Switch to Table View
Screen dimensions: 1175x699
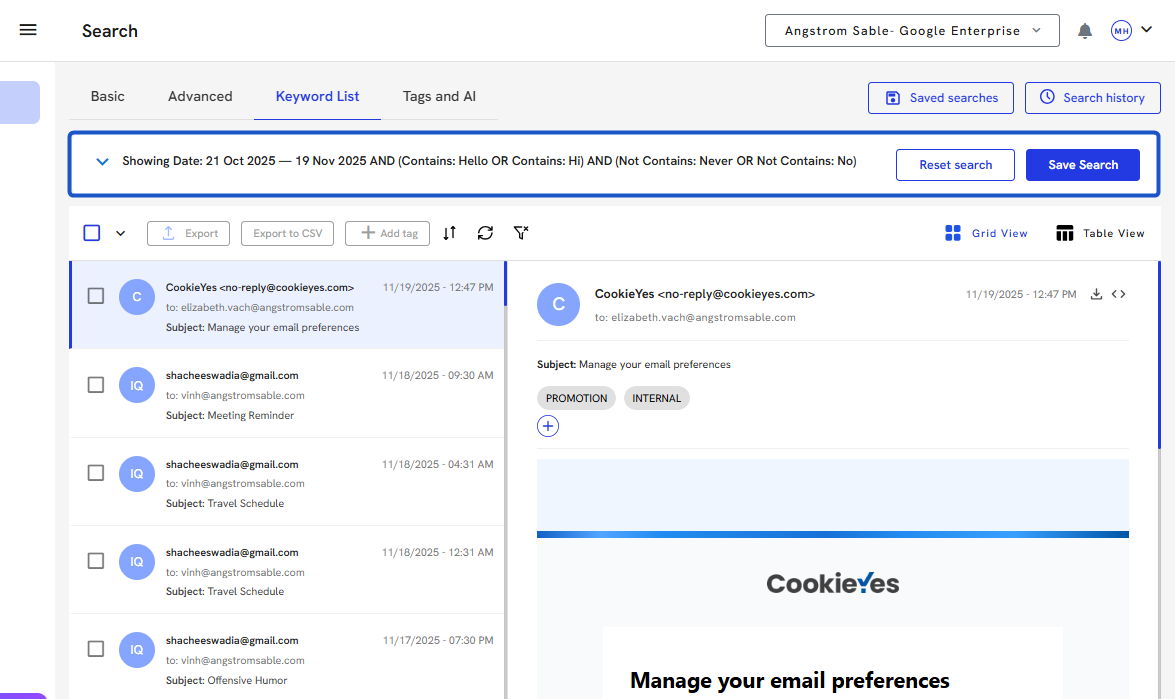(x=1100, y=233)
